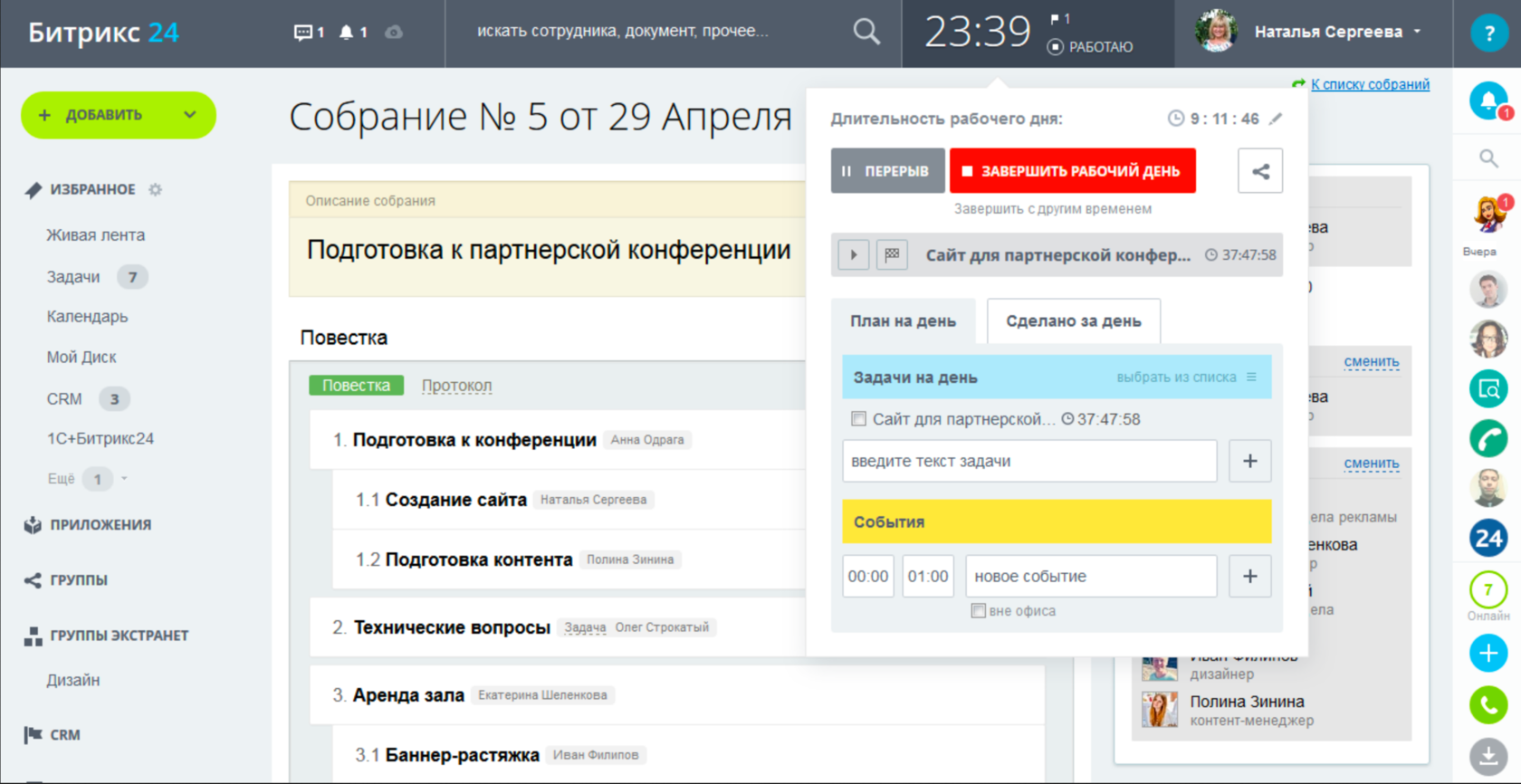Open Календарь in the sidebar
The height and width of the screenshot is (784, 1521).
[x=87, y=317]
